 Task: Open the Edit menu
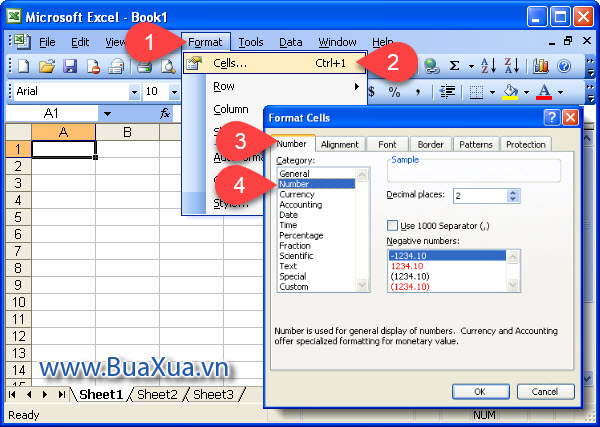click(x=80, y=42)
